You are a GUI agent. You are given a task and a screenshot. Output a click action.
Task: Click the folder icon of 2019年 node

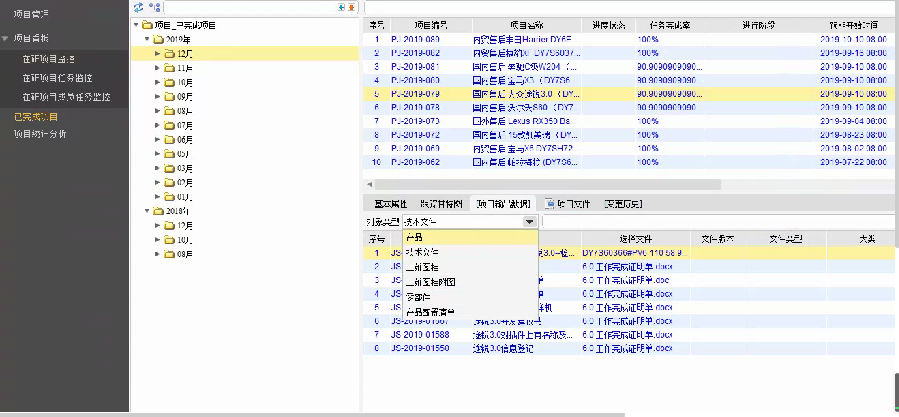pyautogui.click(x=158, y=38)
